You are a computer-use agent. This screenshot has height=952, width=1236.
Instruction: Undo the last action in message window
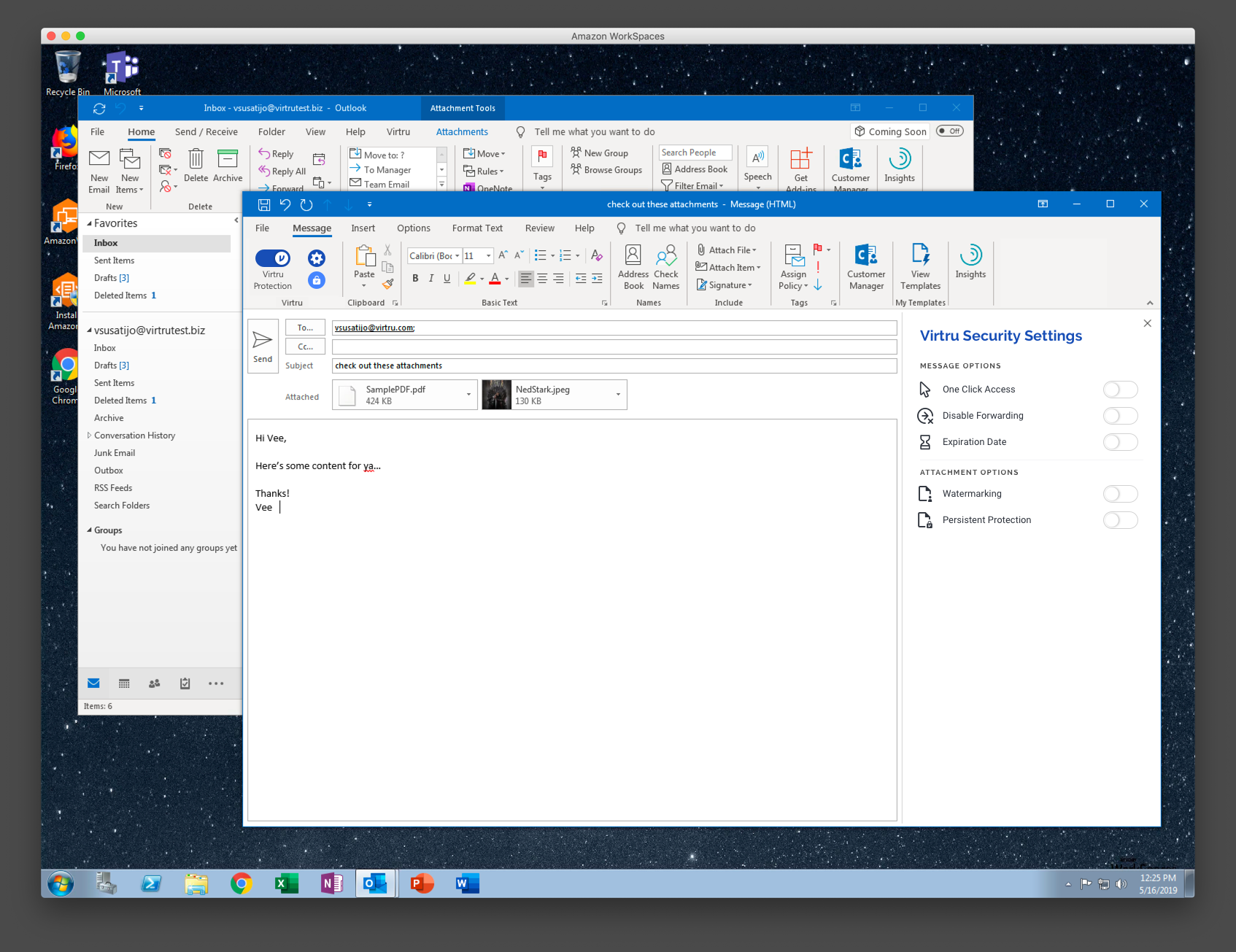(285, 205)
